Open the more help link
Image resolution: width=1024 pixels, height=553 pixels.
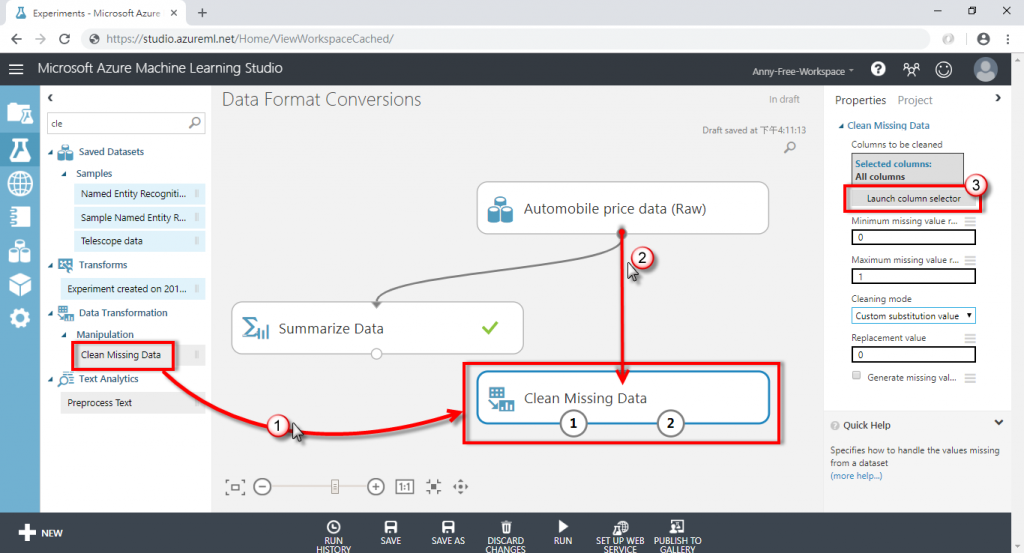coord(856,476)
